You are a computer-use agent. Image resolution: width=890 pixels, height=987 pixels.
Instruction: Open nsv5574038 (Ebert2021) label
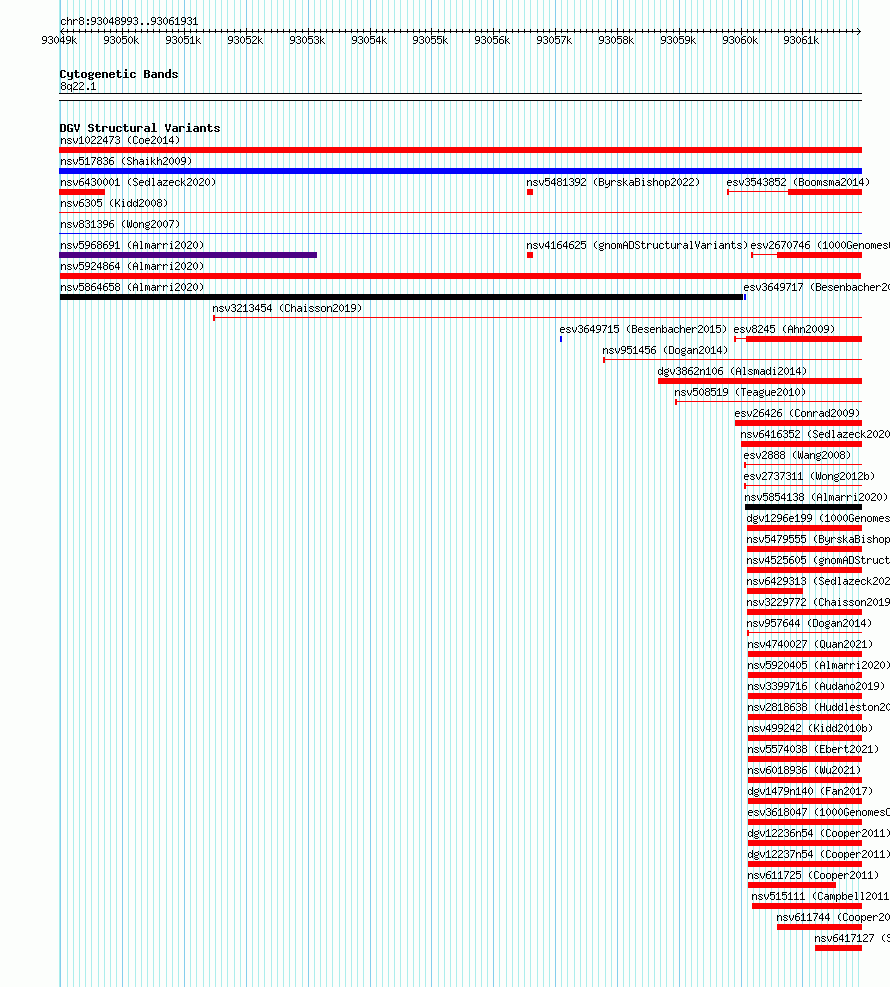[x=813, y=749]
